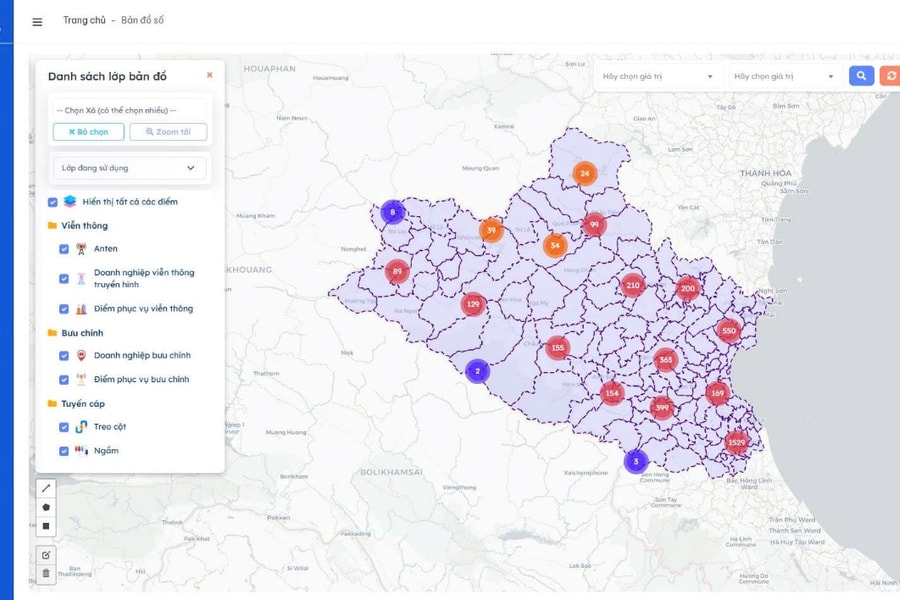The image size is (900, 600).
Task: Uncheck Hiển thị tất cả các điểm
Action: [x=53, y=202]
